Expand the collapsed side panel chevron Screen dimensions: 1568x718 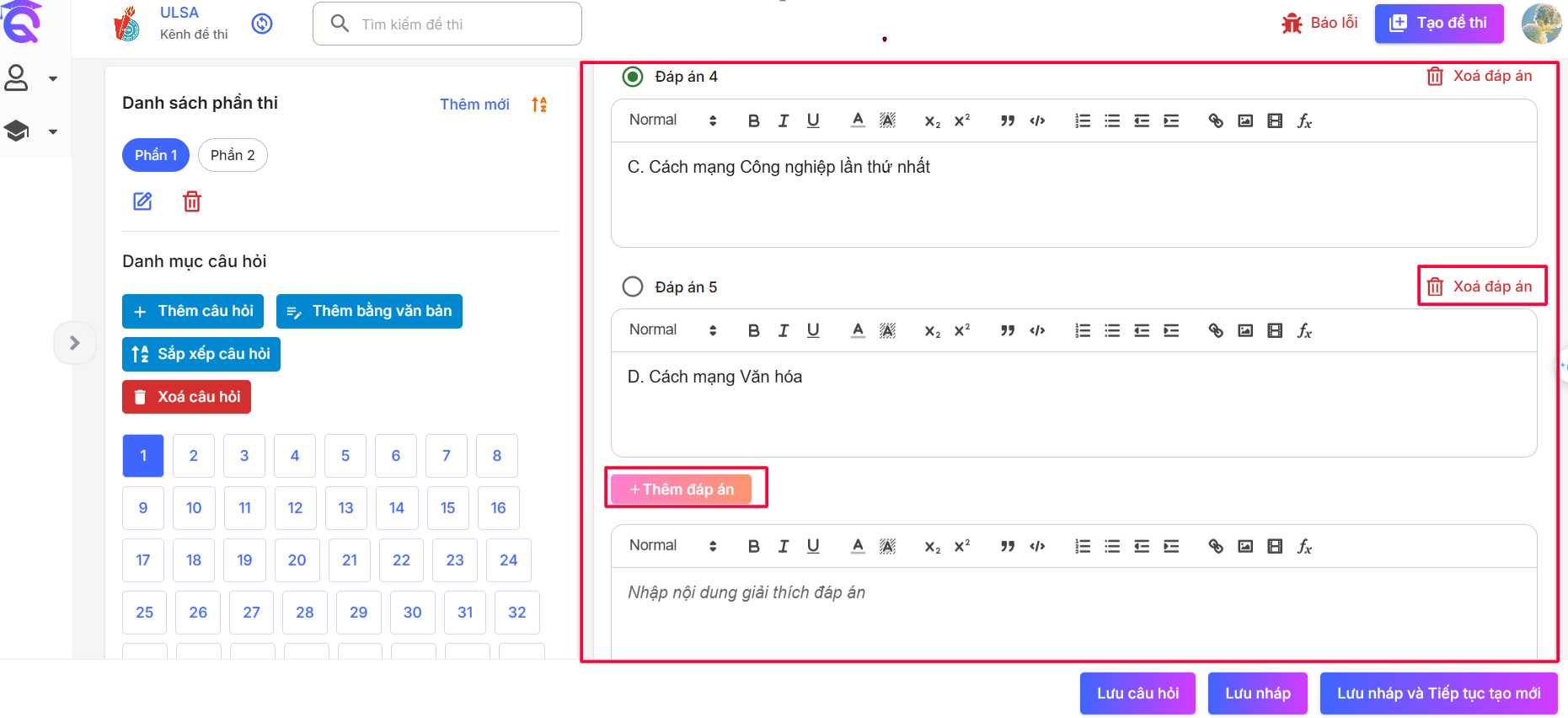point(74,343)
